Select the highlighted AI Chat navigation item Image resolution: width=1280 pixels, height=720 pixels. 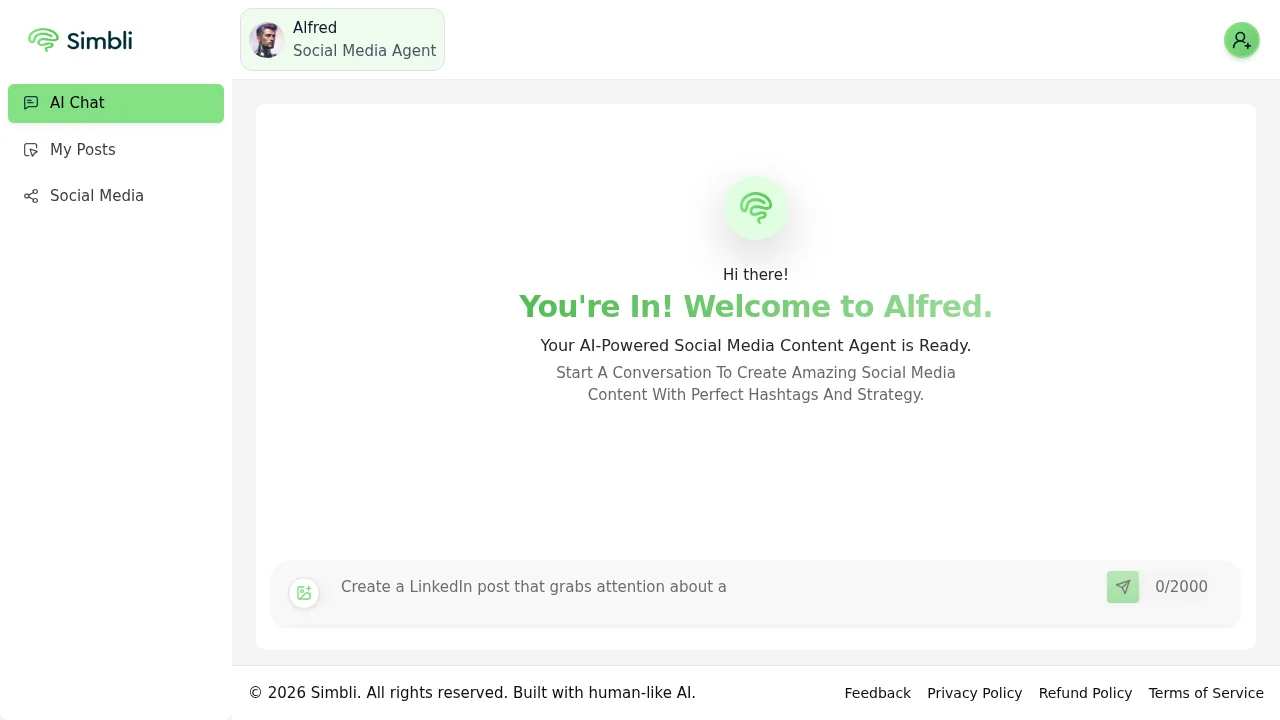tap(116, 103)
